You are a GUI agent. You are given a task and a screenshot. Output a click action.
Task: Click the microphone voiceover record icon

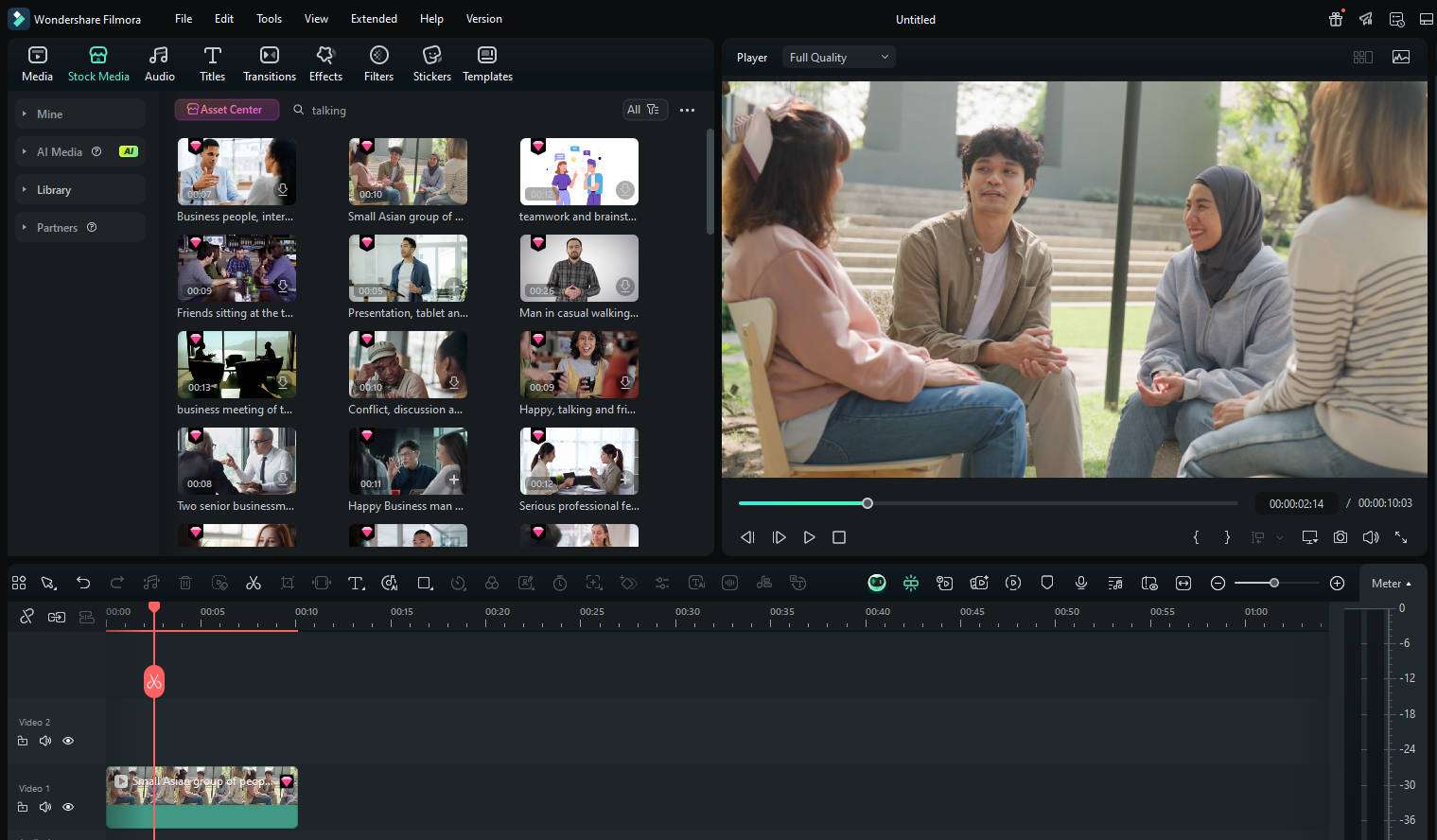tap(1081, 583)
